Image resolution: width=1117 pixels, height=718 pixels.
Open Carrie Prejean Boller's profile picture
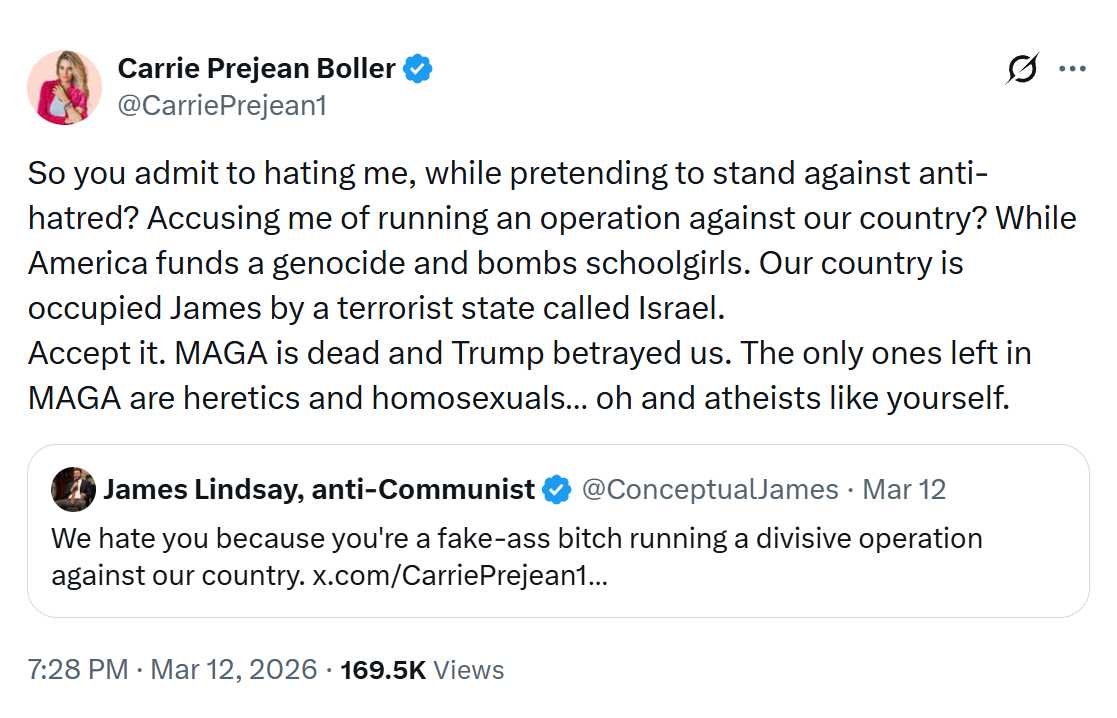pos(64,87)
